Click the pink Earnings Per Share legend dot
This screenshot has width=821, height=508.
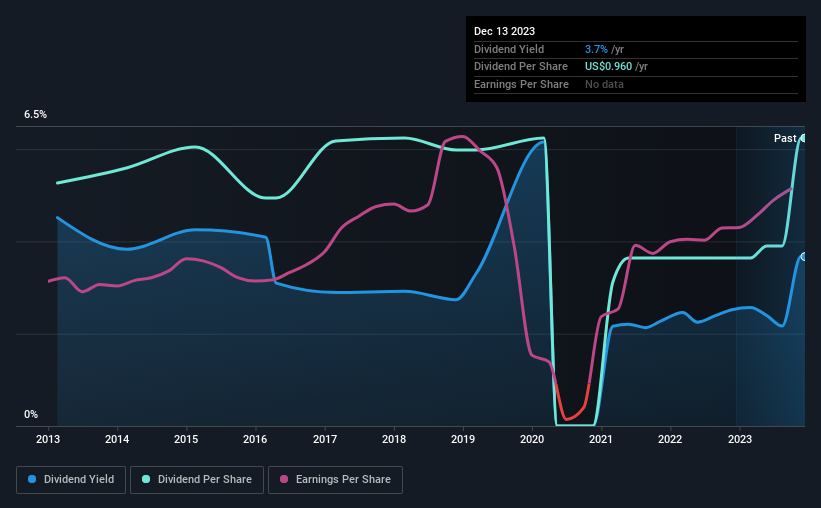tap(284, 479)
